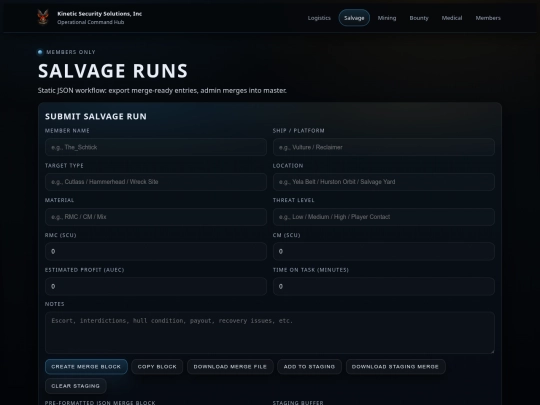Screen dimensions: 540x405
Task: Click the Clear Staging button
Action: 75,386
